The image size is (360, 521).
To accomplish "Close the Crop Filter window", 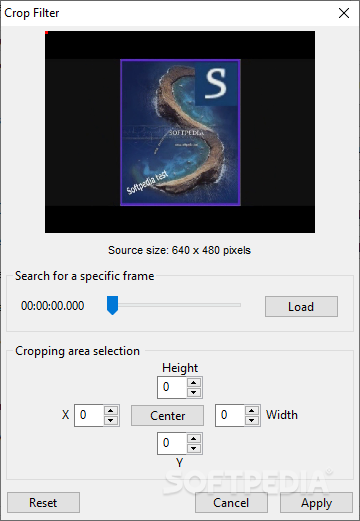I will [x=344, y=13].
